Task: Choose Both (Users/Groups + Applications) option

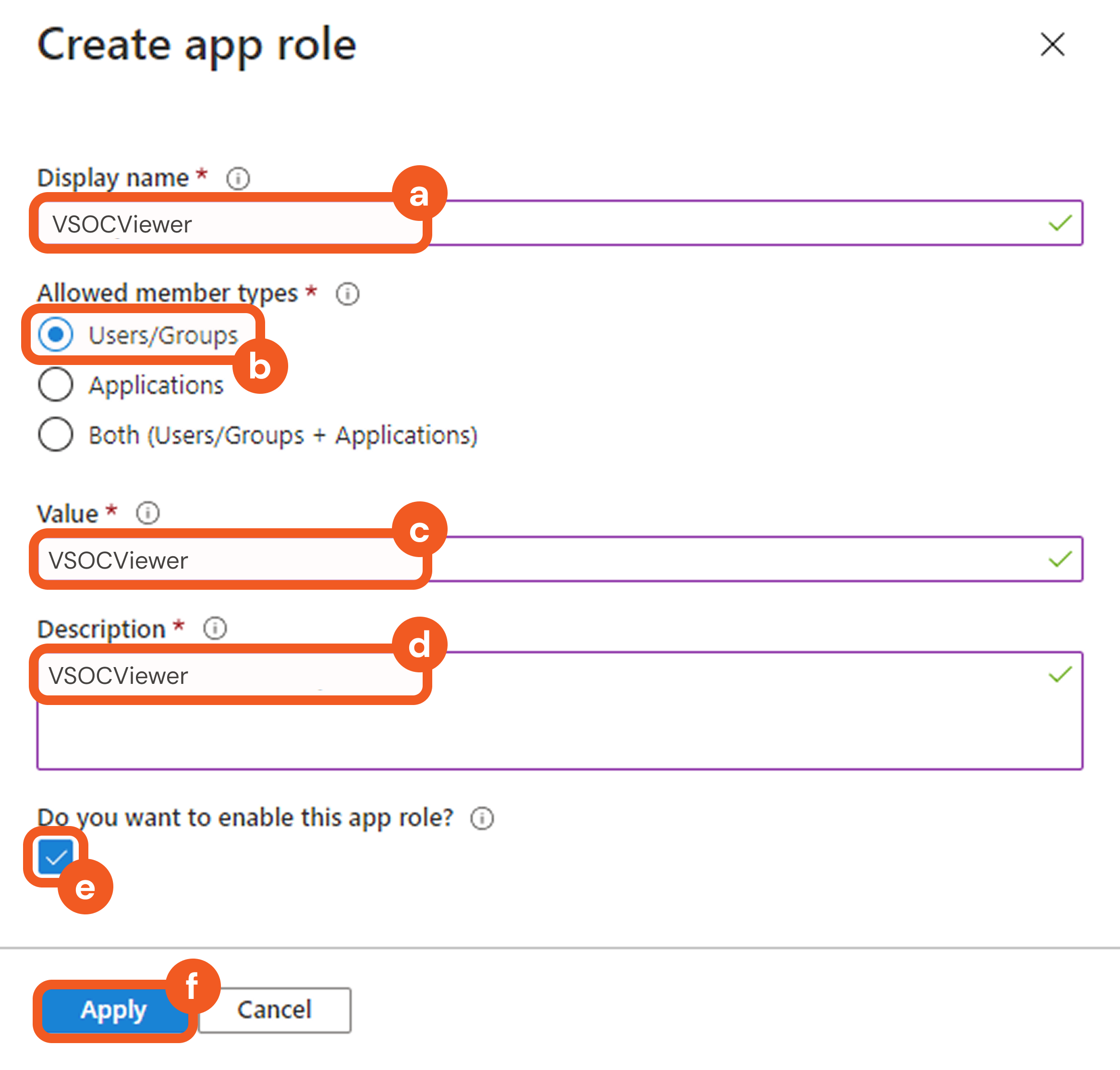Action: coord(56,435)
